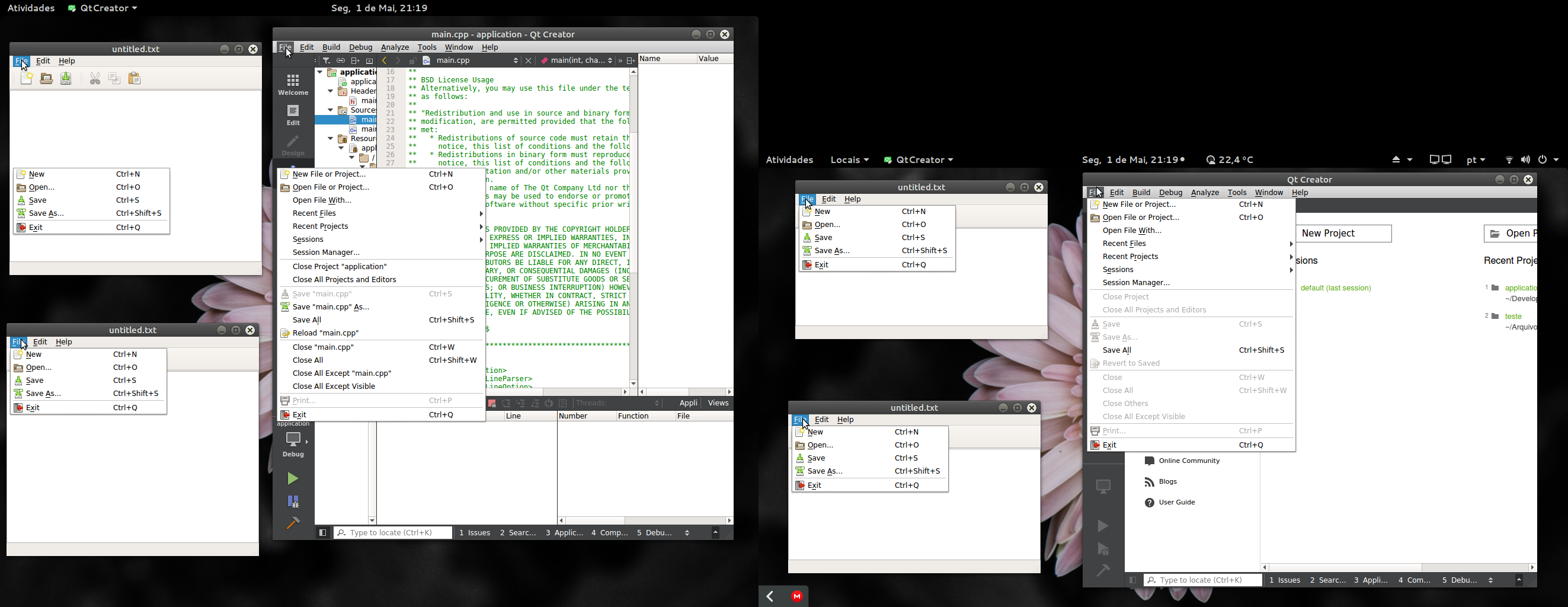The height and width of the screenshot is (607, 1568).
Task: Select Close Project "application" menu entry
Action: tap(340, 267)
